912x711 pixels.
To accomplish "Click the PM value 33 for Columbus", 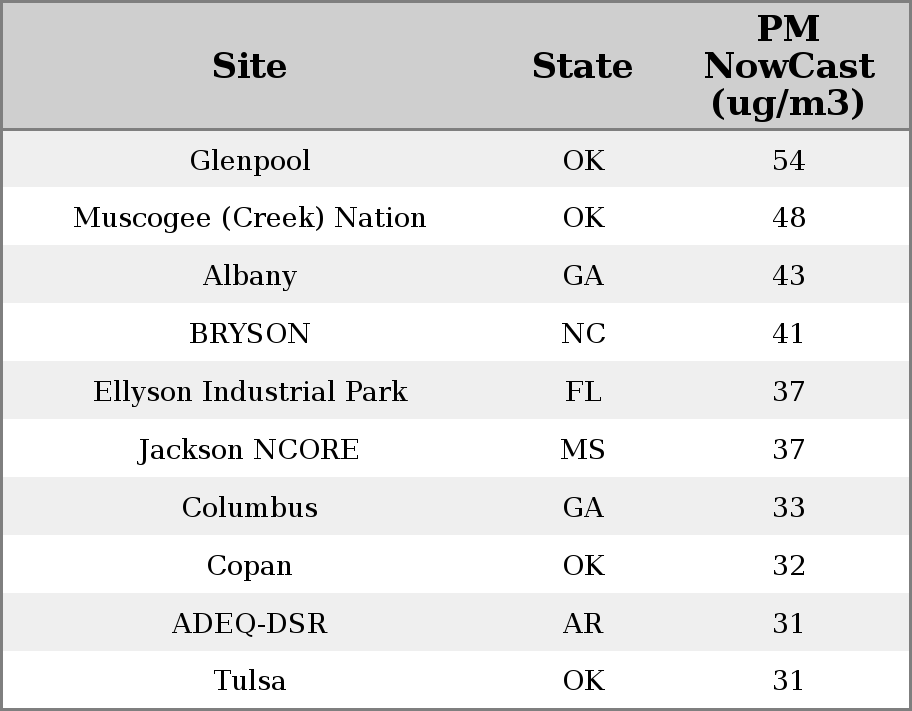I will pyautogui.click(x=788, y=508).
